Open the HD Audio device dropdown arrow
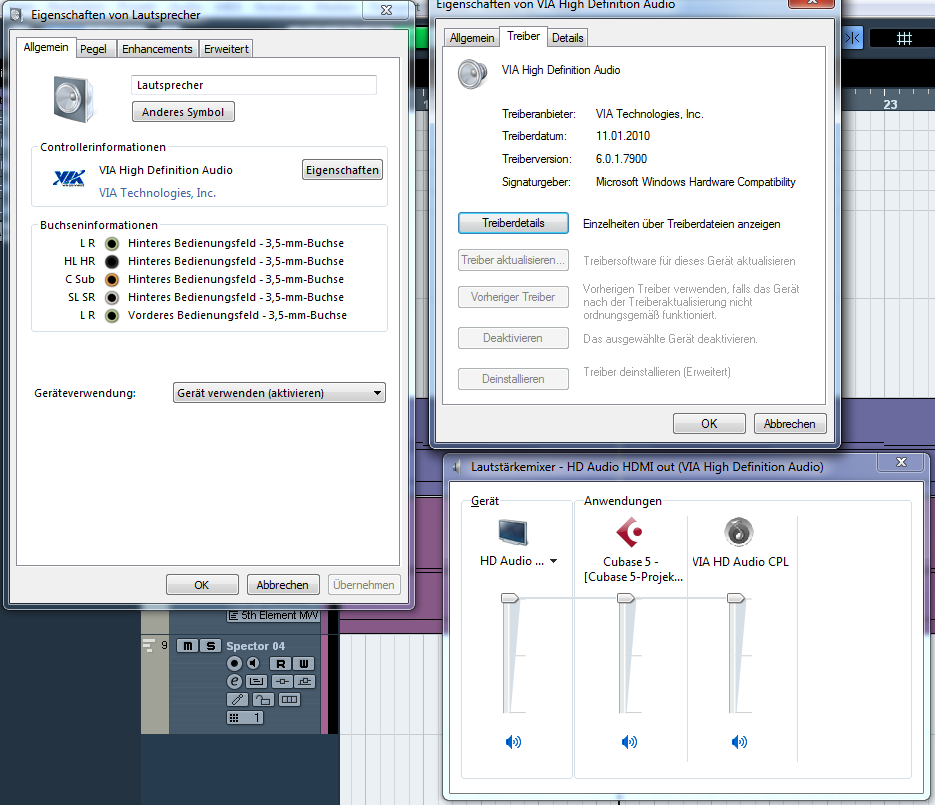This screenshot has height=805, width=935. pos(553,561)
